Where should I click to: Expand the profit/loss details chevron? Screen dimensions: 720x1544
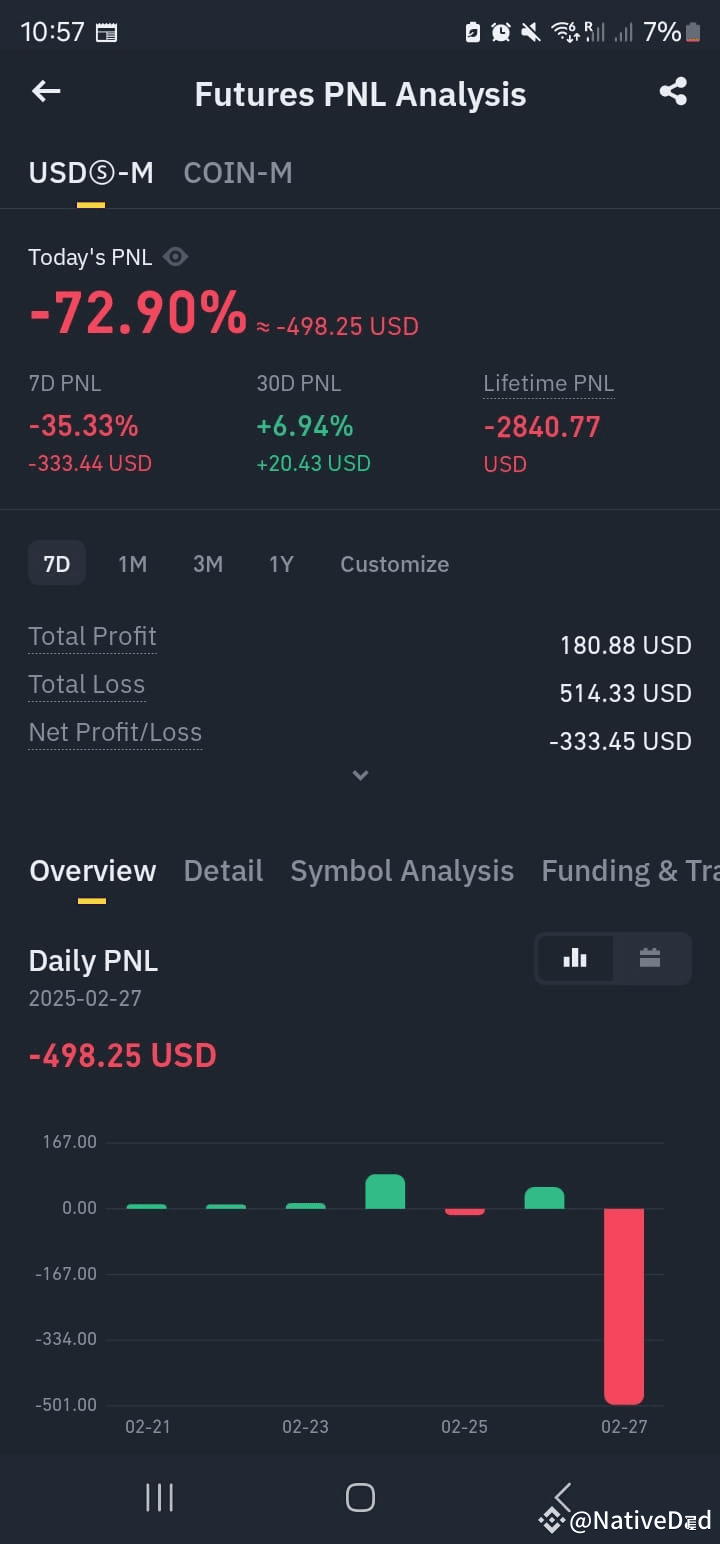click(x=360, y=775)
